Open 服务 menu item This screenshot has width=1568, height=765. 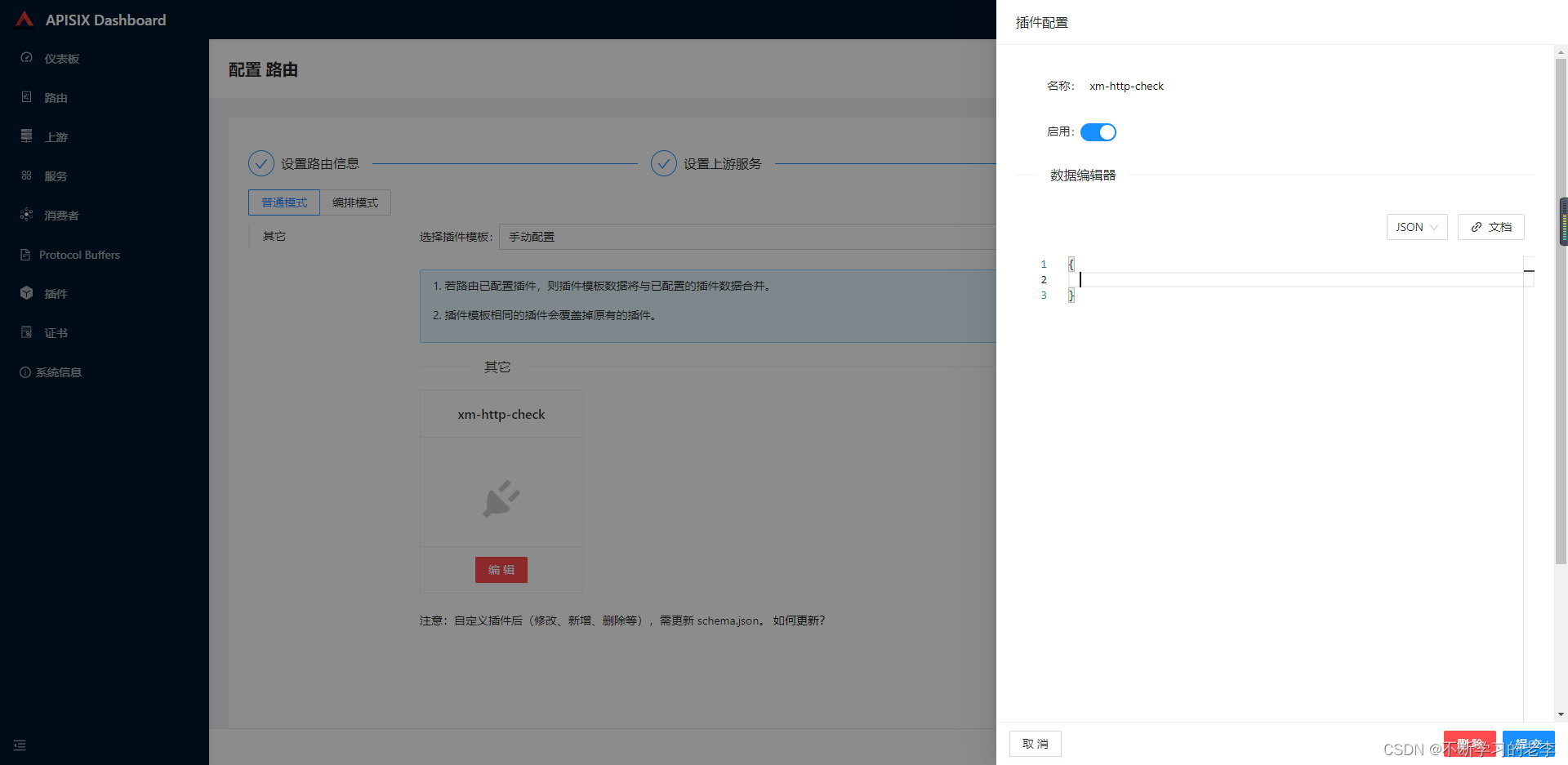coord(105,176)
